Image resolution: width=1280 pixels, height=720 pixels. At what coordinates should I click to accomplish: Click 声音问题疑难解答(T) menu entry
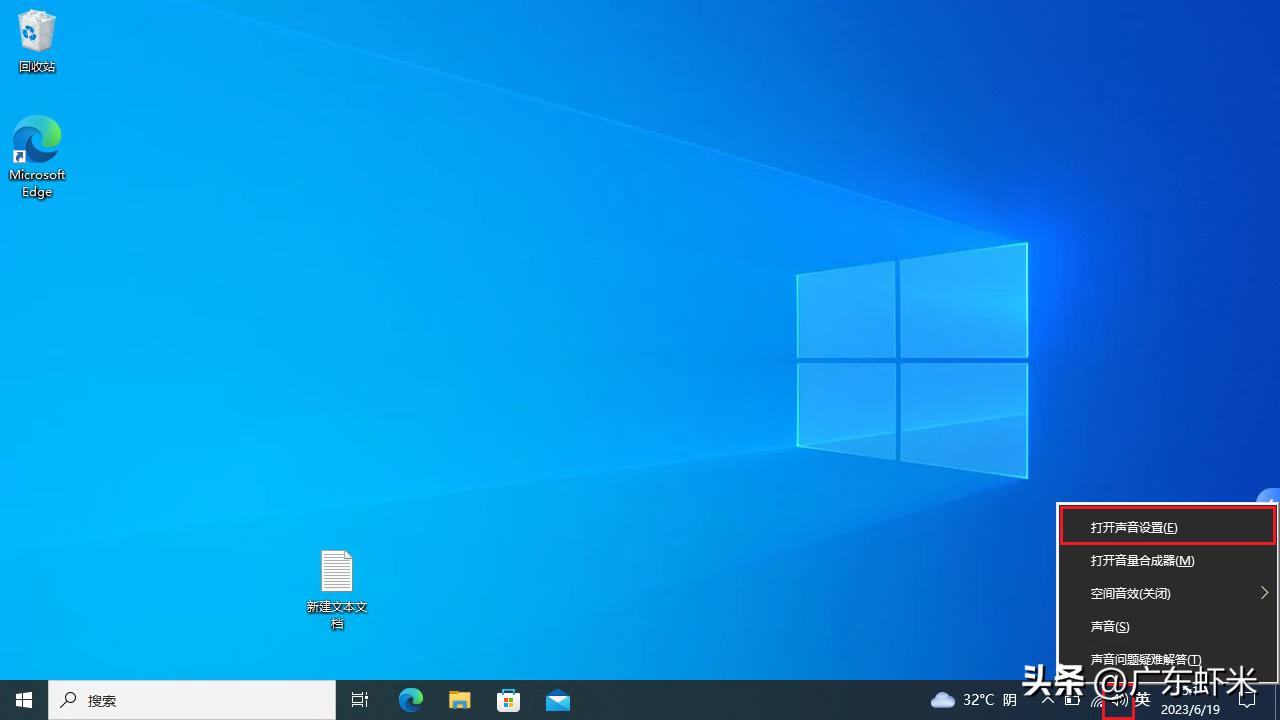pyautogui.click(x=1145, y=659)
